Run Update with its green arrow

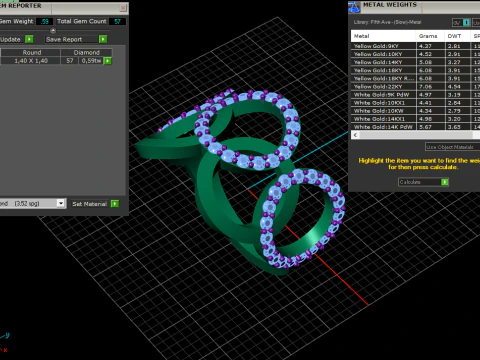(x=29, y=39)
